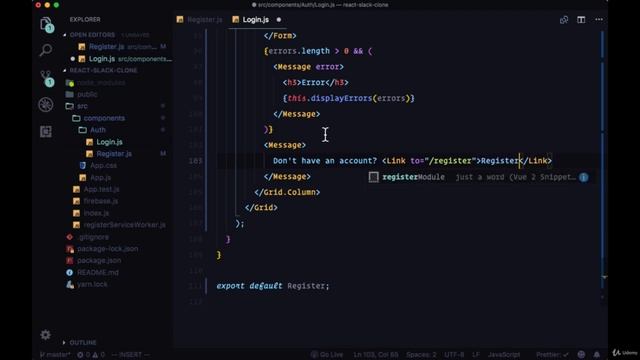Open the Source Control view
The width and height of the screenshot is (640, 360).
pos(47,78)
